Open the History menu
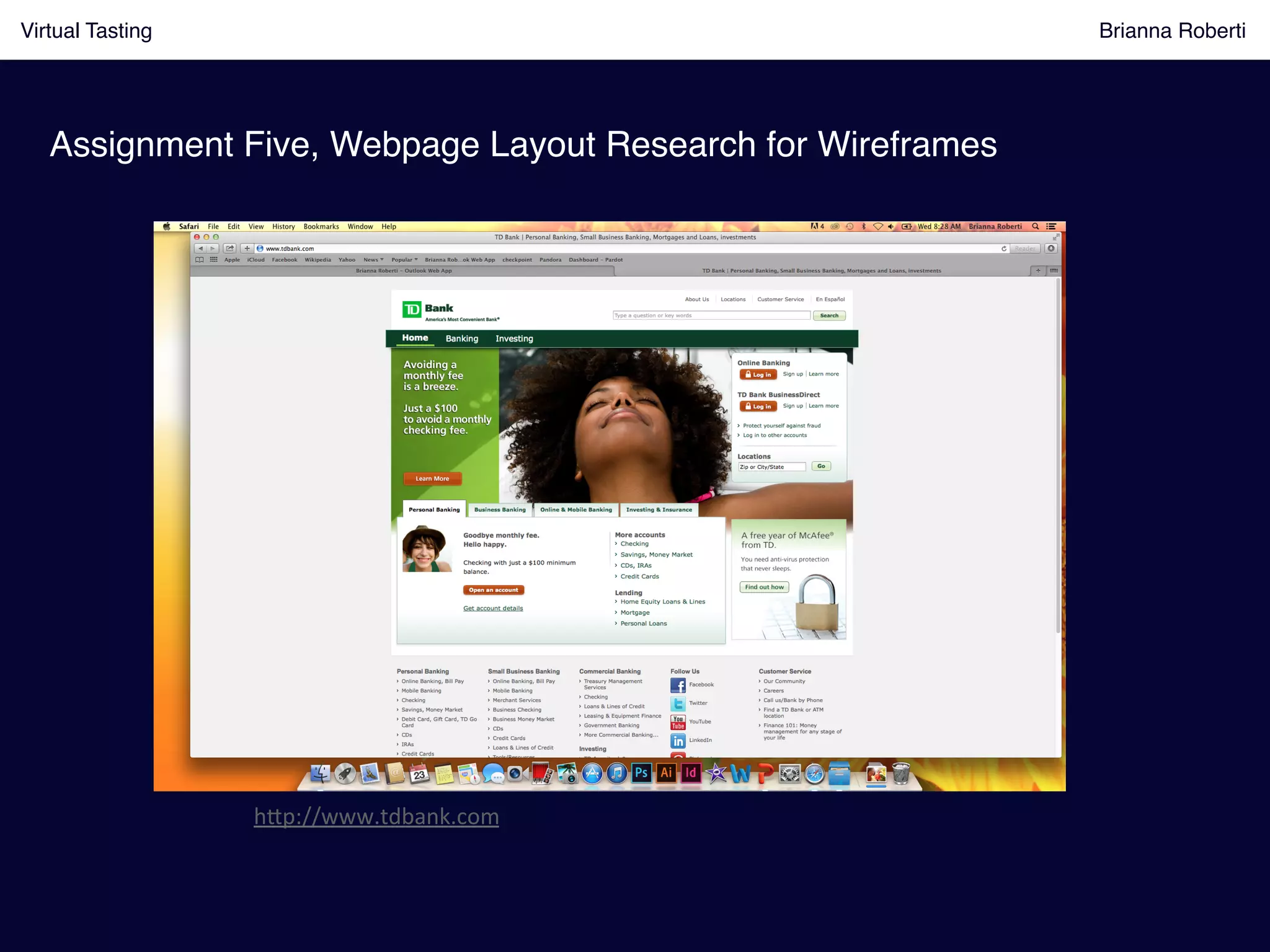The image size is (1270, 952). [283, 226]
